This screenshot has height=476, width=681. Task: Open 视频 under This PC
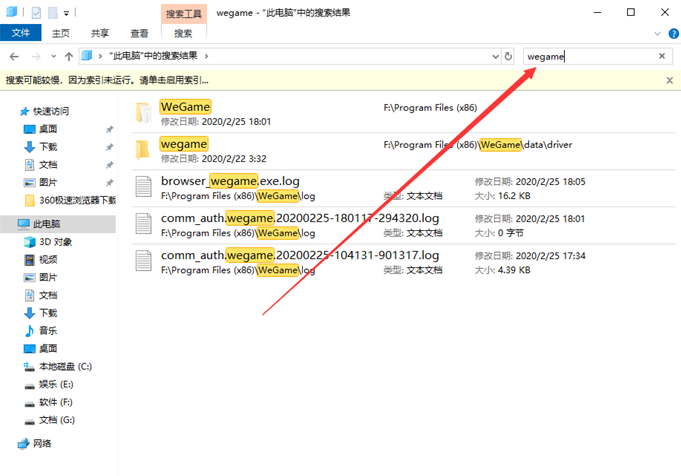pos(48,259)
